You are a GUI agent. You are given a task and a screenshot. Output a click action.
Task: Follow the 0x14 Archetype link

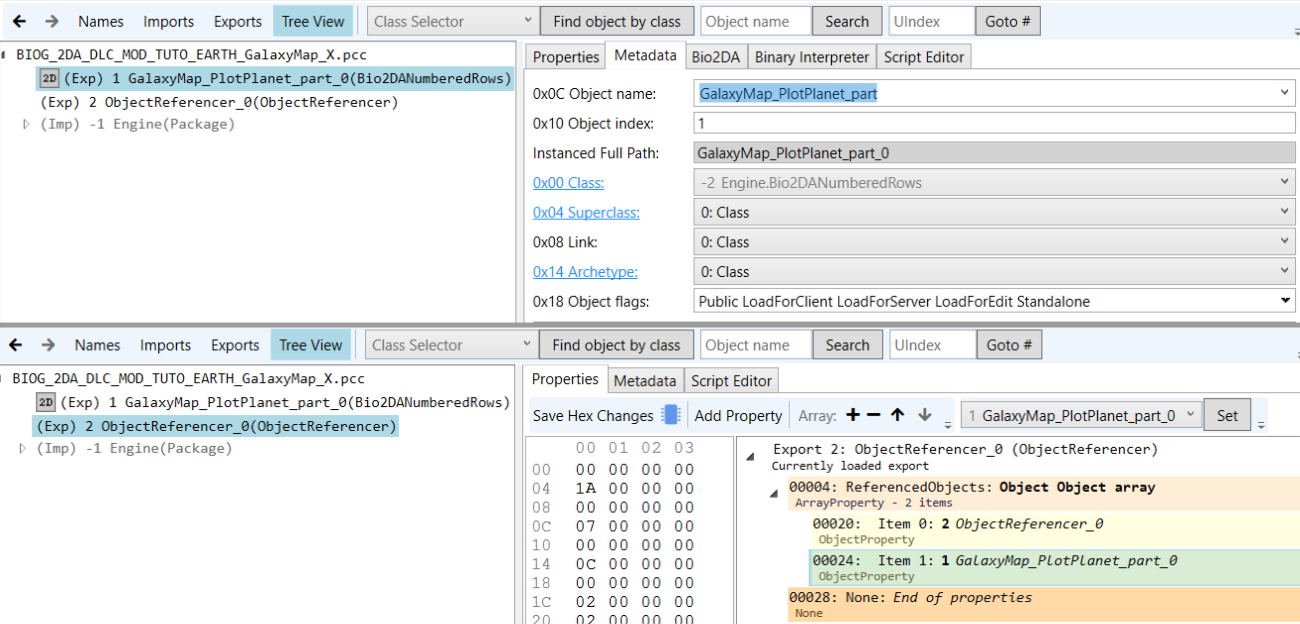[x=585, y=272]
